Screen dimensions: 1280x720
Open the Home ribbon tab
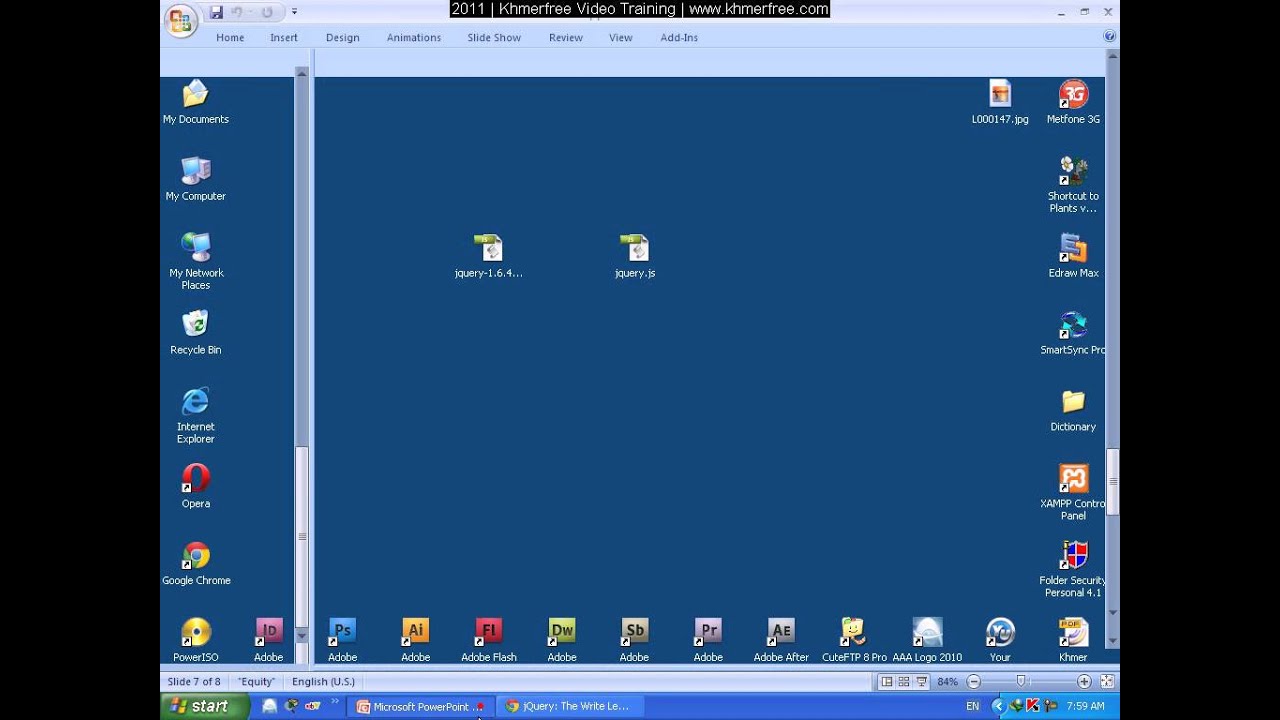tap(230, 37)
